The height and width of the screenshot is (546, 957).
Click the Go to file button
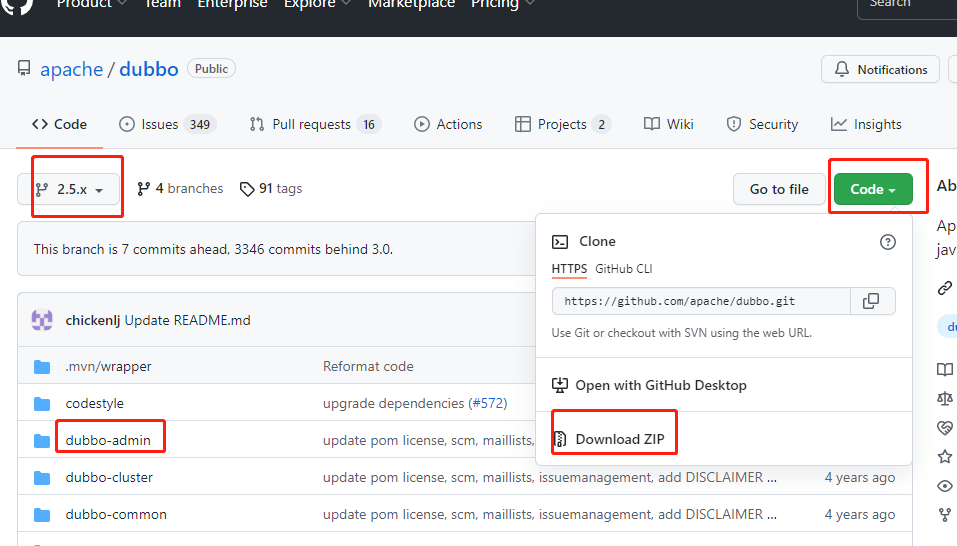click(x=779, y=189)
